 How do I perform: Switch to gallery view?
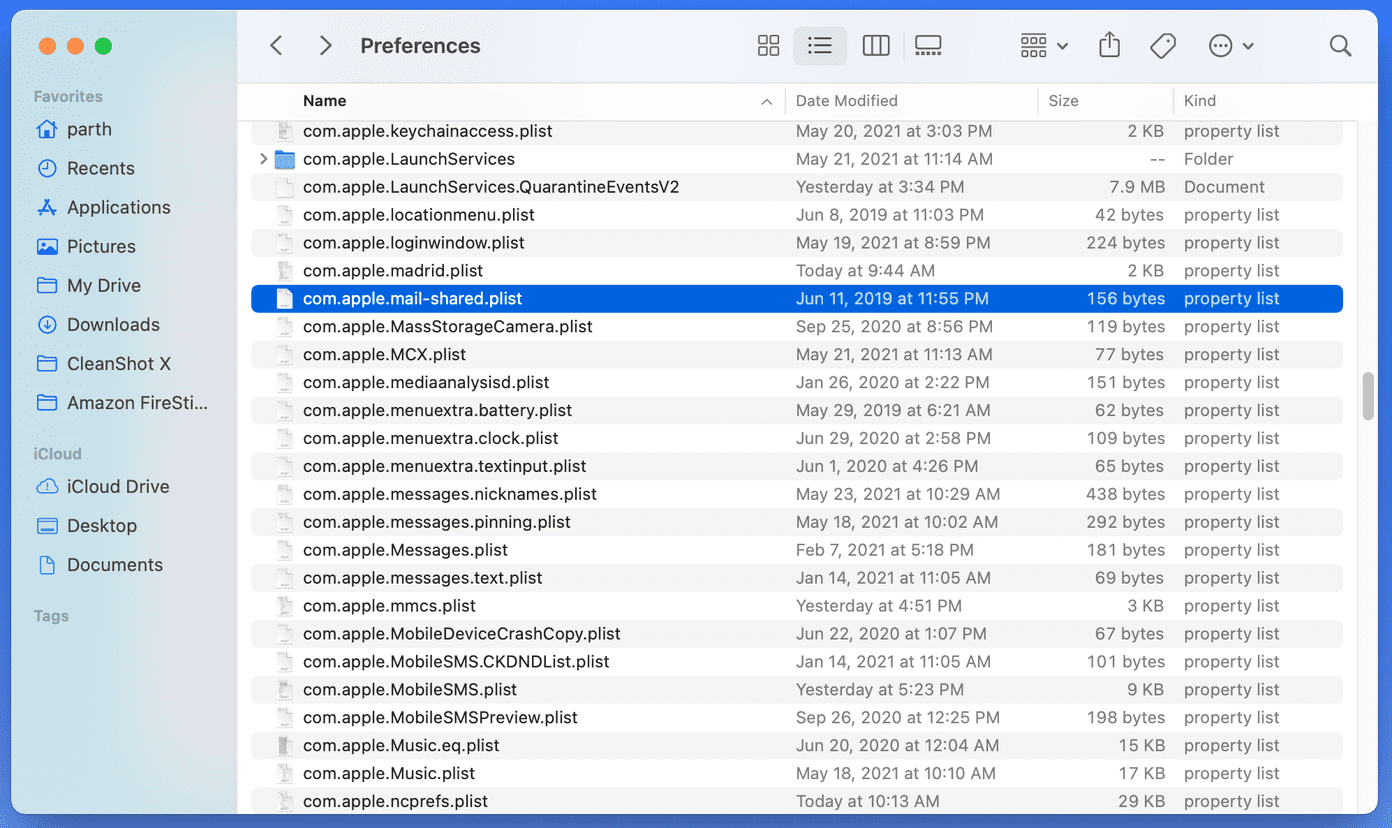tap(928, 46)
